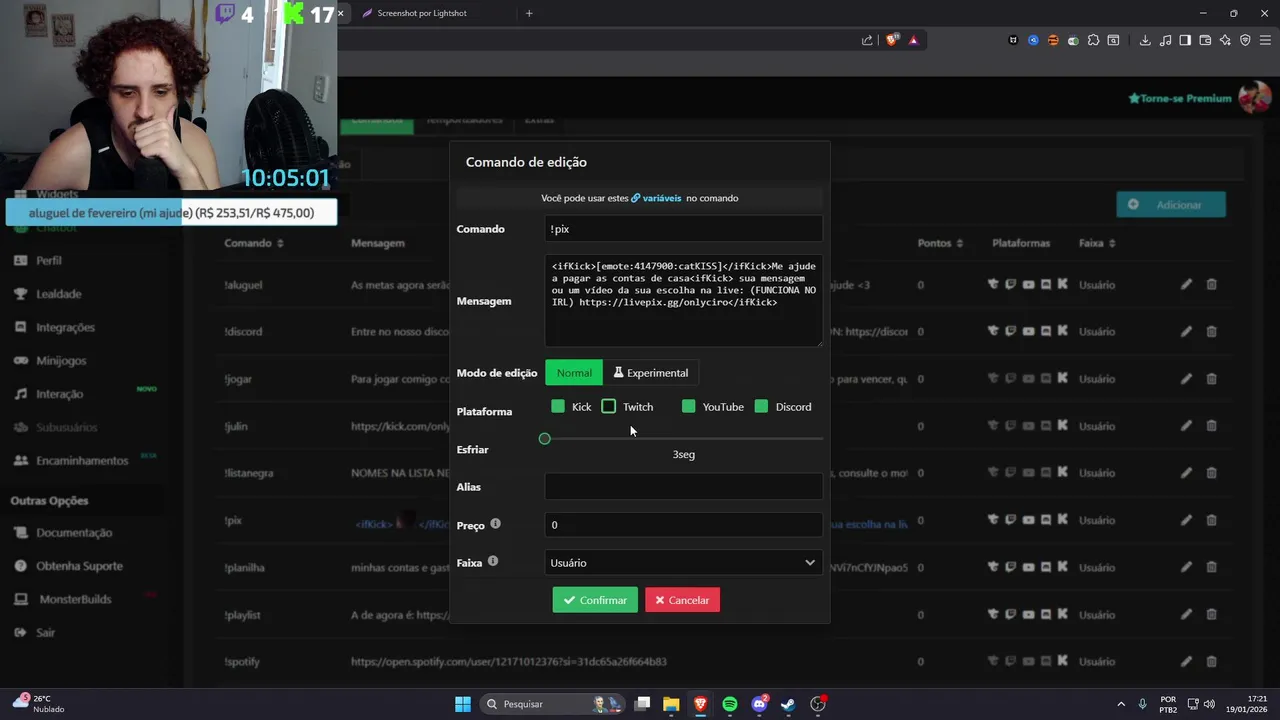Open Minijogos in the sidebar
The image size is (1280, 720).
point(61,360)
